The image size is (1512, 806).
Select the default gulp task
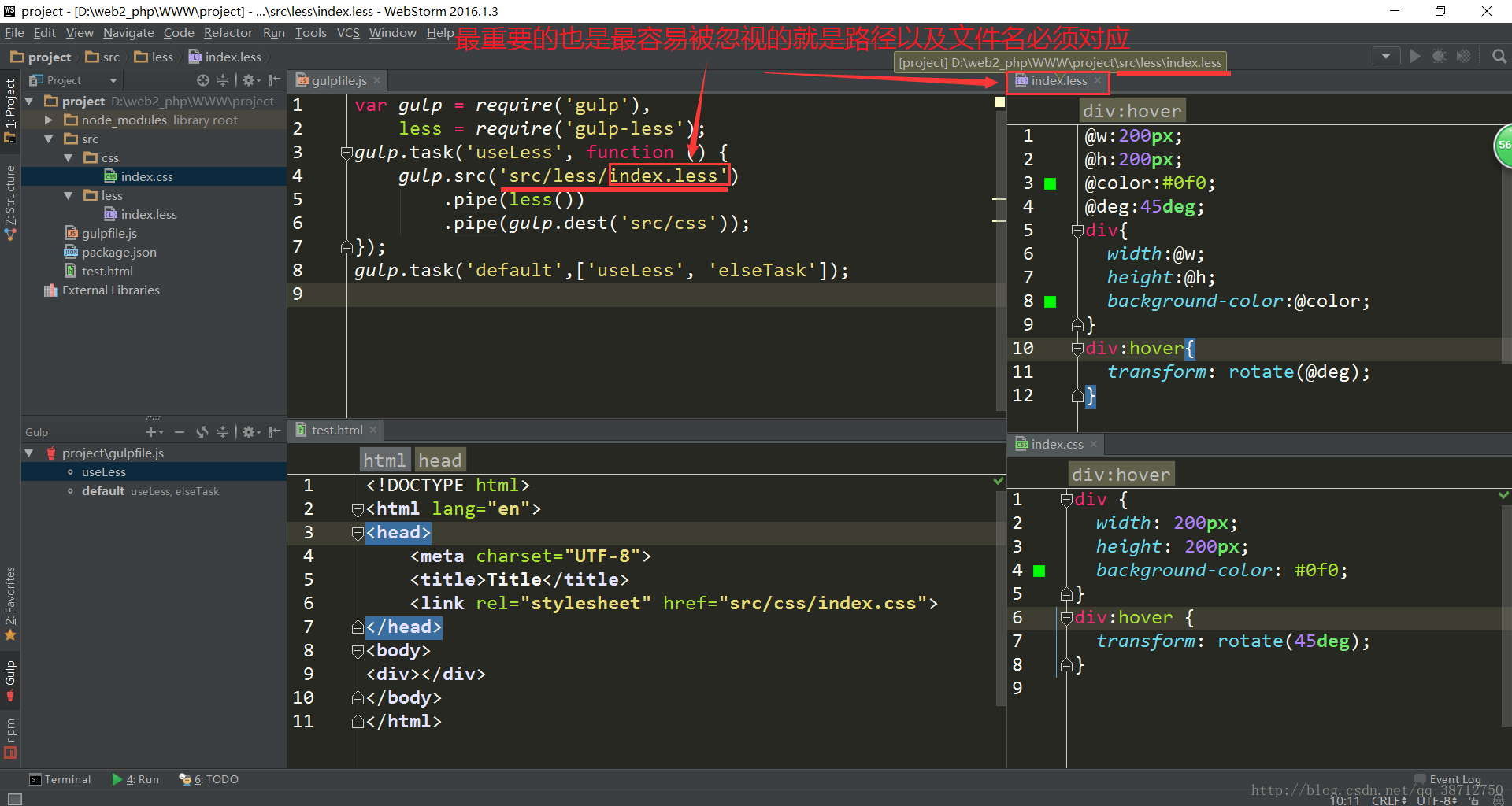103,490
